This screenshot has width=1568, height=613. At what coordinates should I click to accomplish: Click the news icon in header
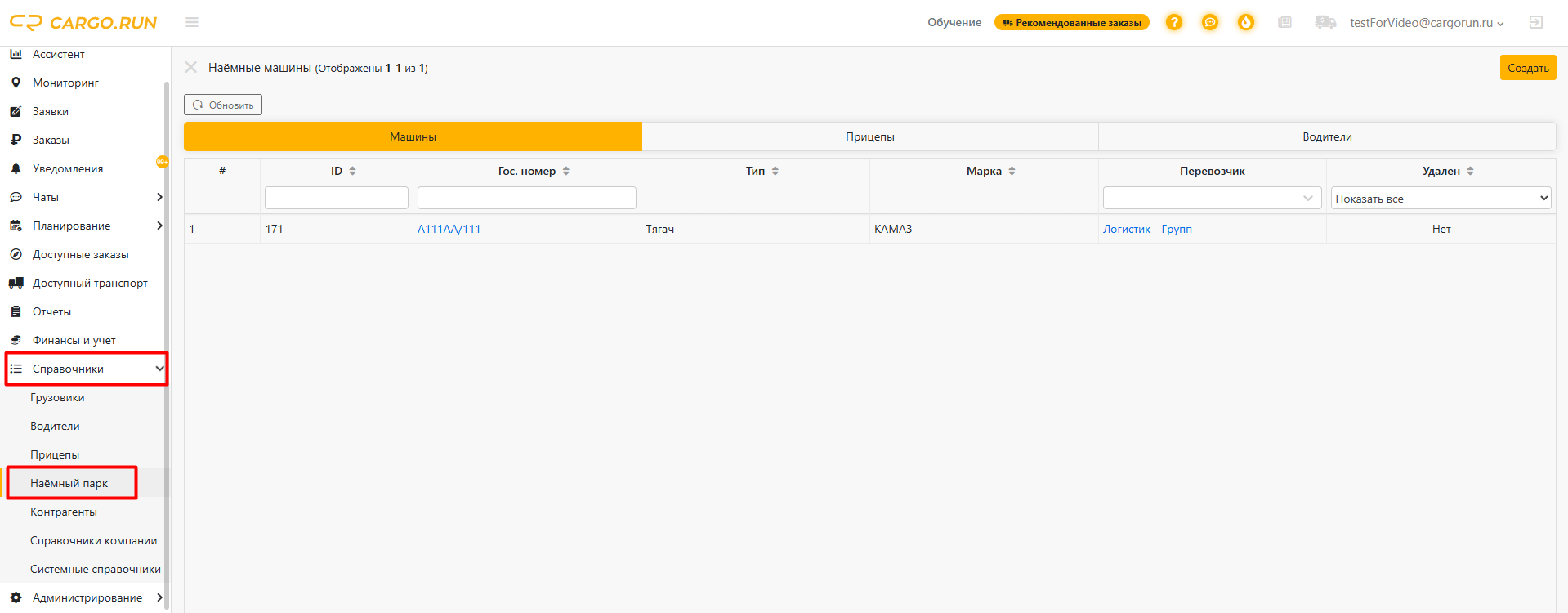click(1285, 22)
